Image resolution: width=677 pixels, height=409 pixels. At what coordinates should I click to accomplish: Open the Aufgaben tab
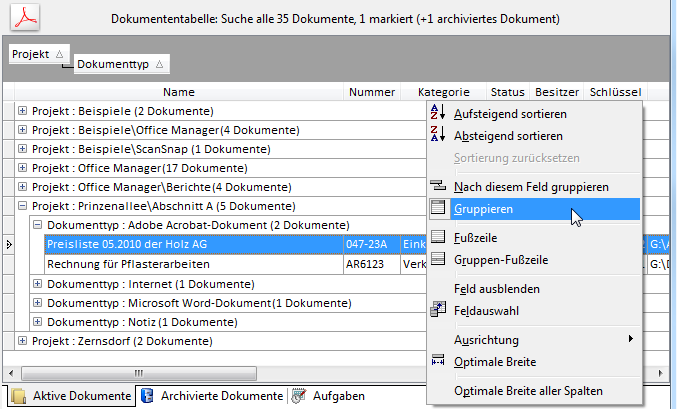coord(335,396)
